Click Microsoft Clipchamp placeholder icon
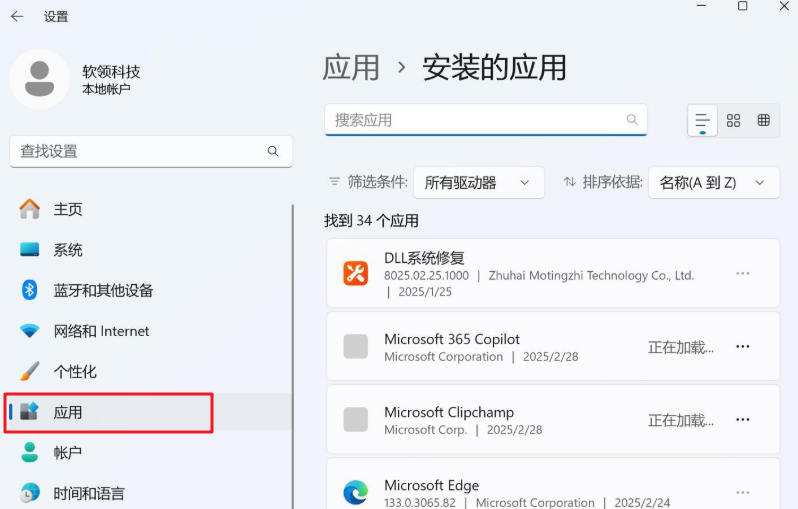Screen dimensions: 798x509 [x=356, y=420]
